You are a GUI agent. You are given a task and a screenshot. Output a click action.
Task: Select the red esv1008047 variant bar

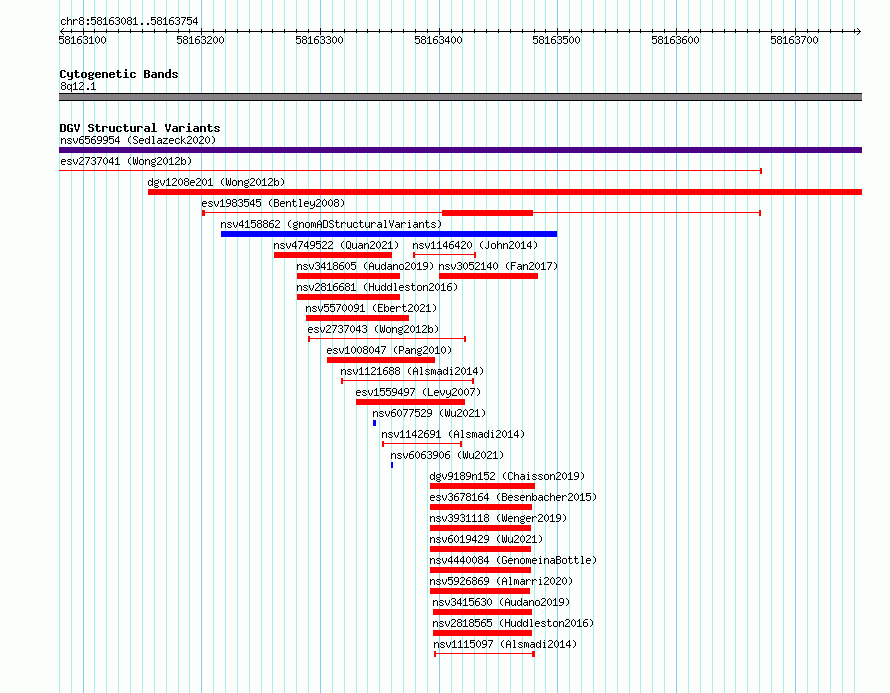point(381,360)
